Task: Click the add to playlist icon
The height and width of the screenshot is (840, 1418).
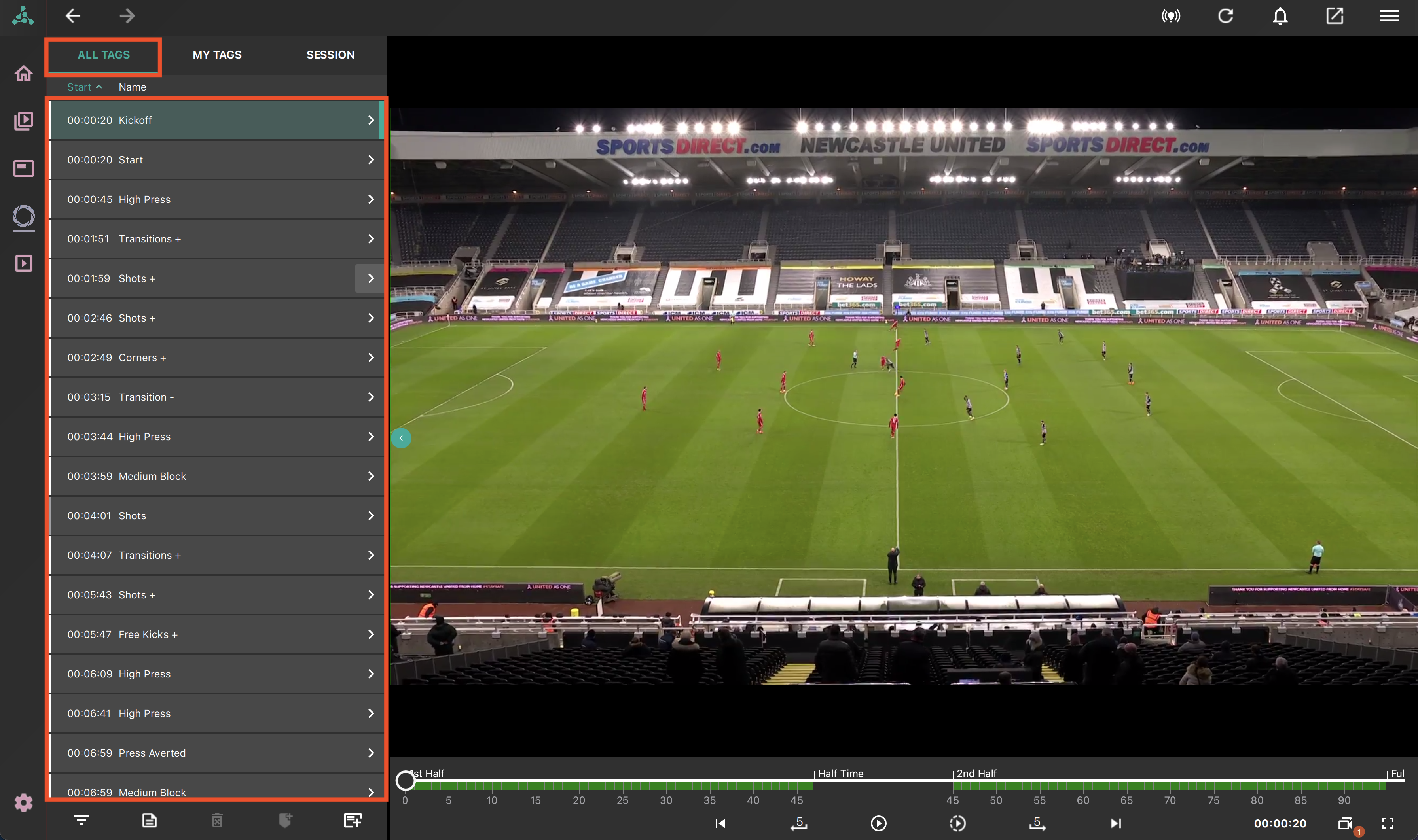Action: click(353, 820)
